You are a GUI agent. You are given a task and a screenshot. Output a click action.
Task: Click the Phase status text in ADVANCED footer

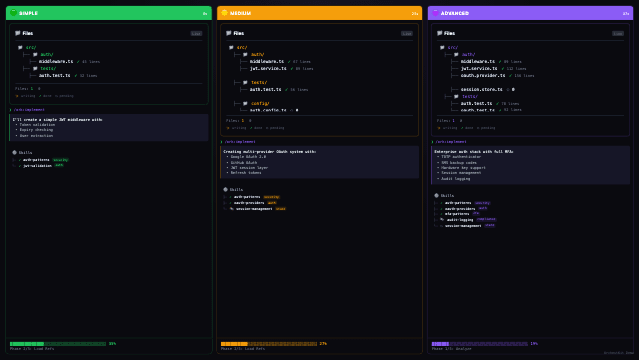point(452,349)
